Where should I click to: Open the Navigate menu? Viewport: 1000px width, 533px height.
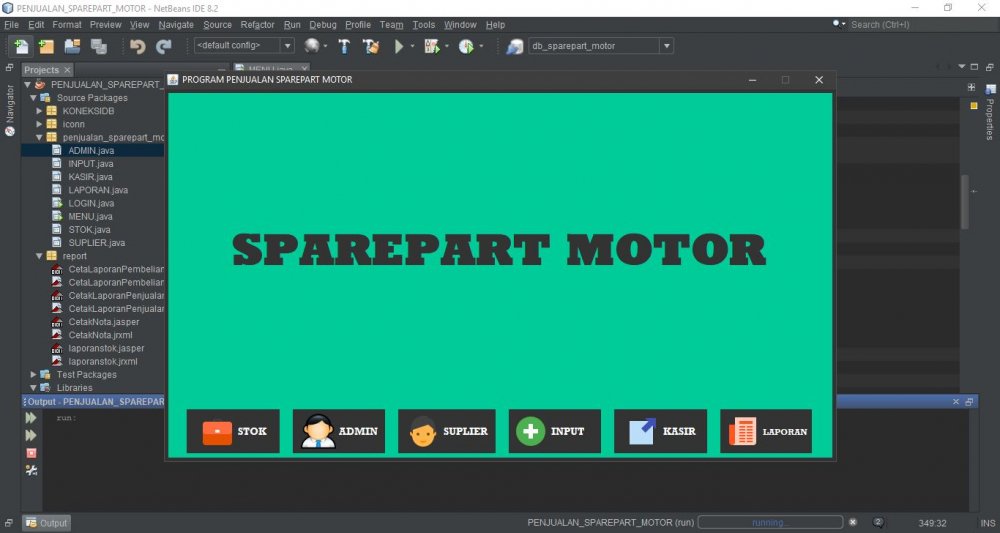click(176, 24)
